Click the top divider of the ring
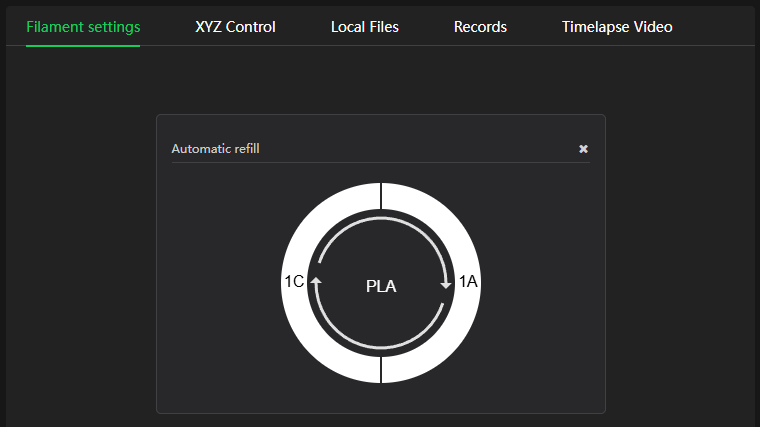 [381, 196]
